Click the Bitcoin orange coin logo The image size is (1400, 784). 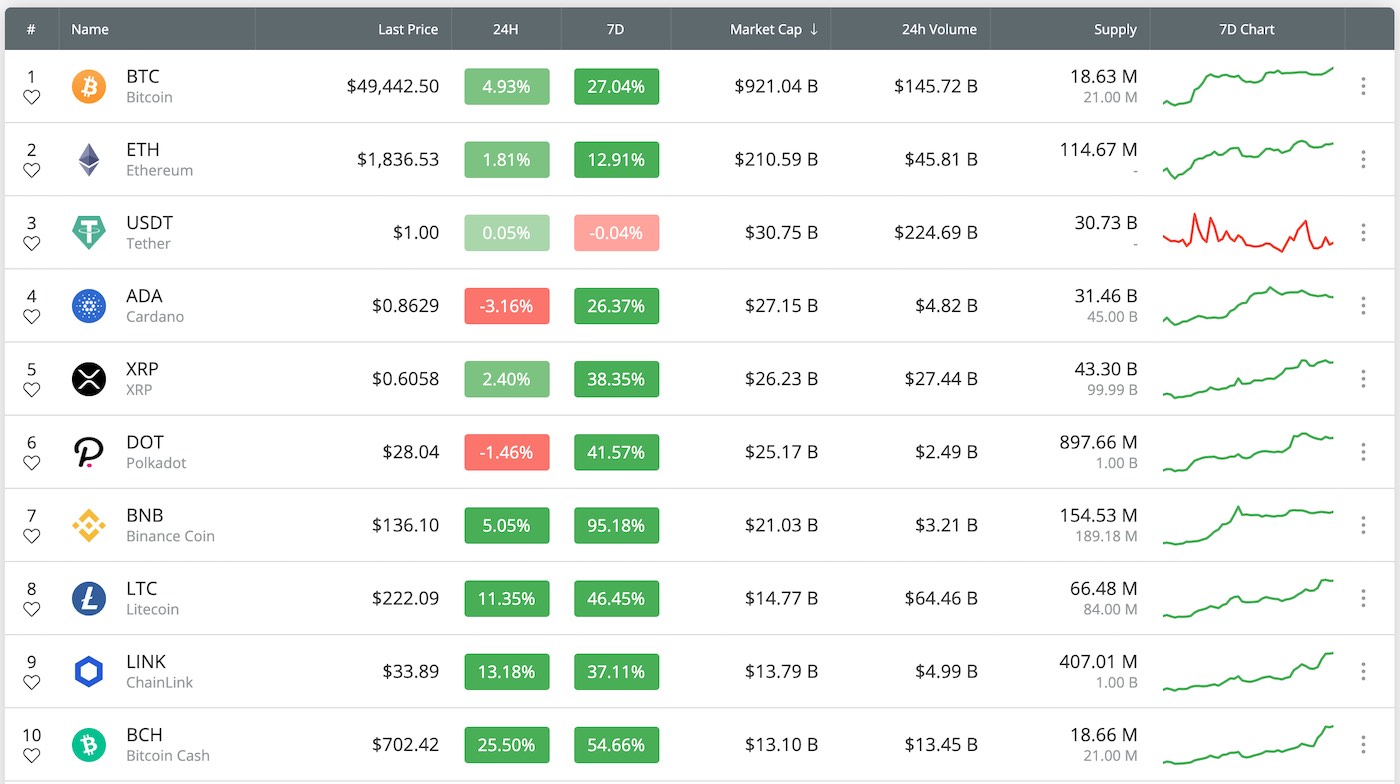pos(89,87)
